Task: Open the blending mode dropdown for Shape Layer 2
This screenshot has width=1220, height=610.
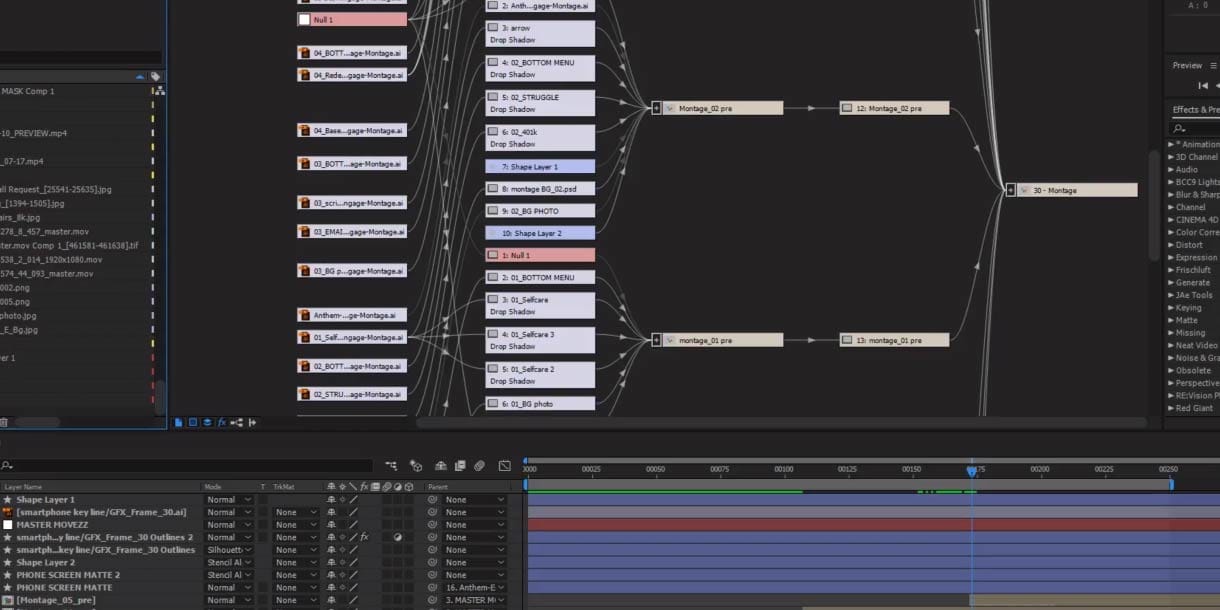Action: [228, 563]
